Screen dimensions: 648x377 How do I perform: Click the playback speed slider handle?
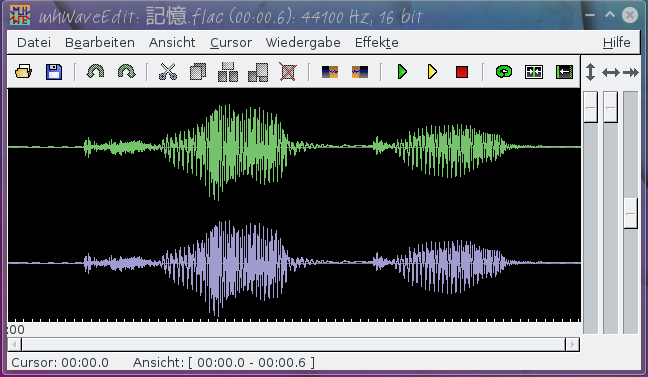(x=631, y=213)
